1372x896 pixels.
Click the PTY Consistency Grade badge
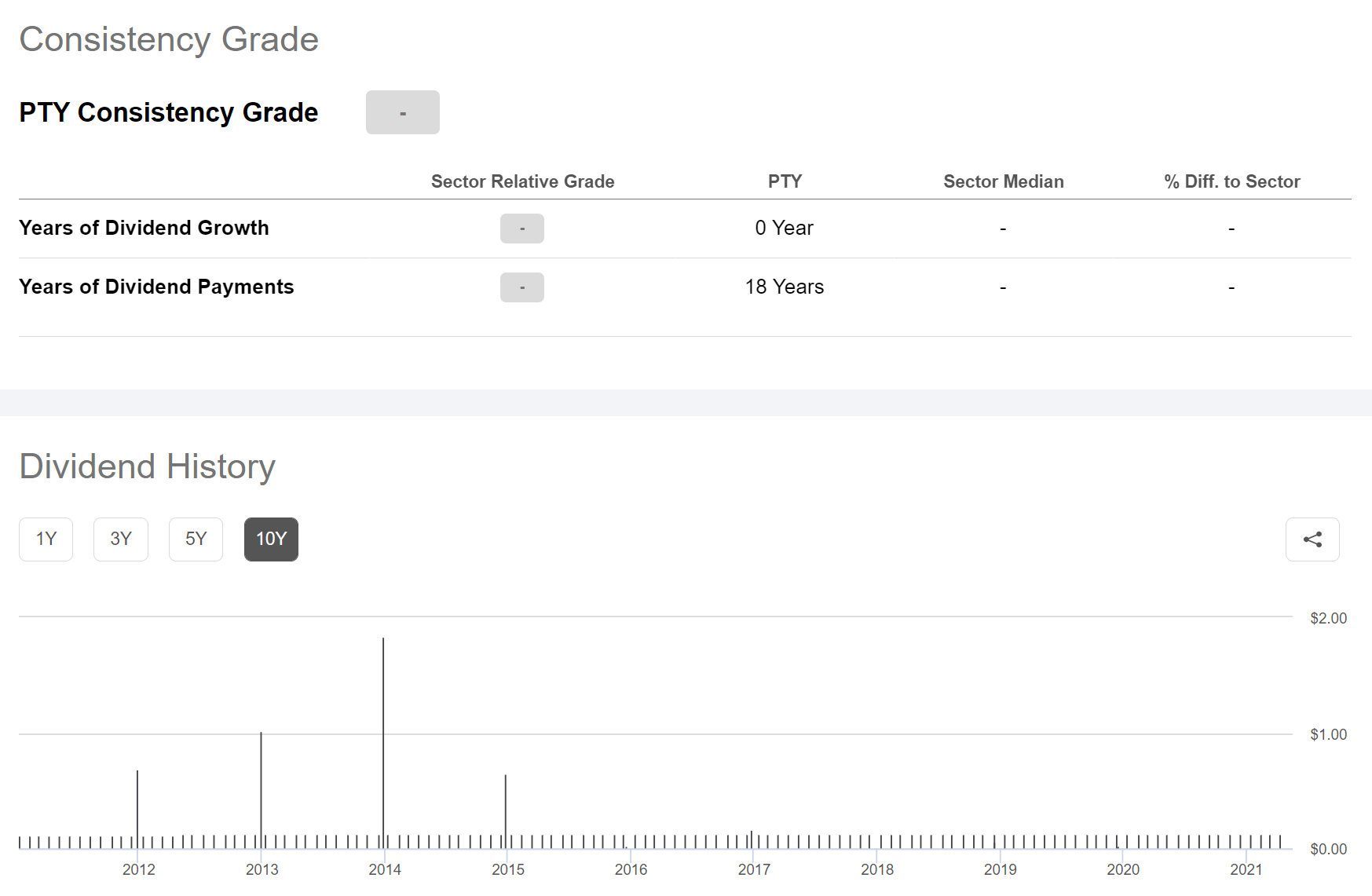(x=403, y=112)
